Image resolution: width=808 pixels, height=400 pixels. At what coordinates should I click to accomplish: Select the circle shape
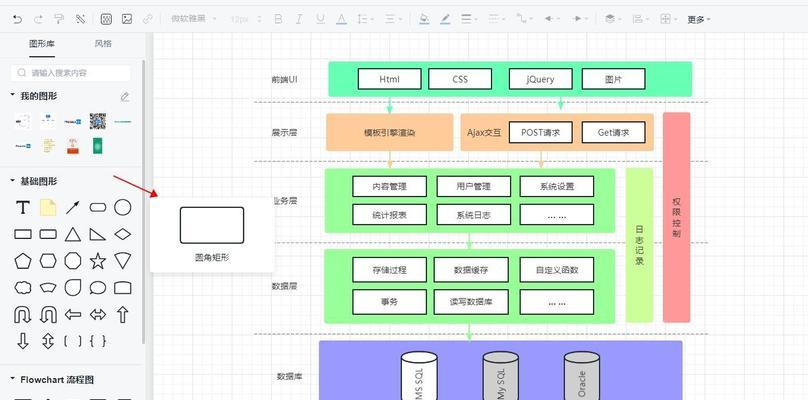123,208
